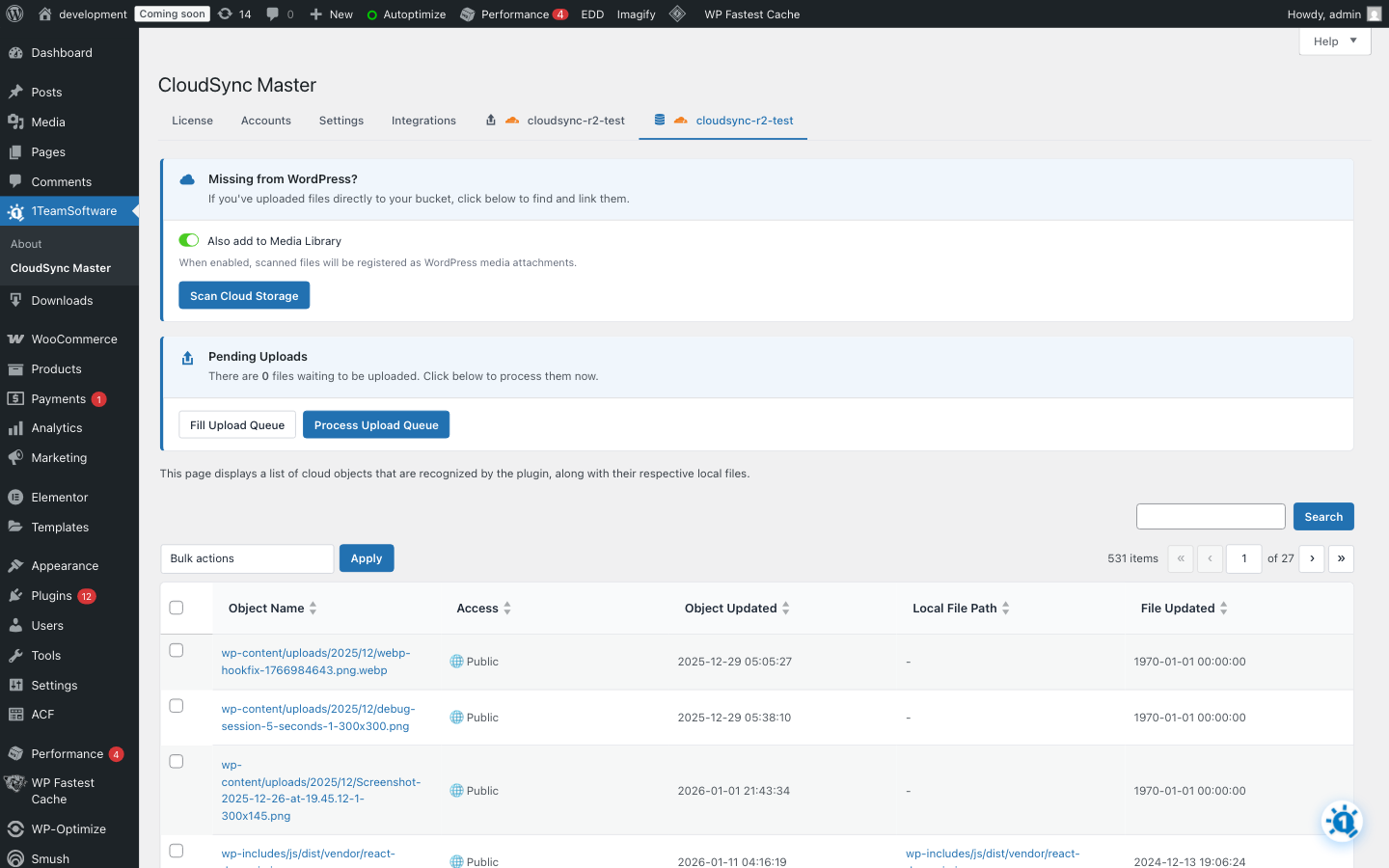Click the floating 1TeamSoftware bubble icon
The image size is (1389, 868).
pyautogui.click(x=1342, y=822)
